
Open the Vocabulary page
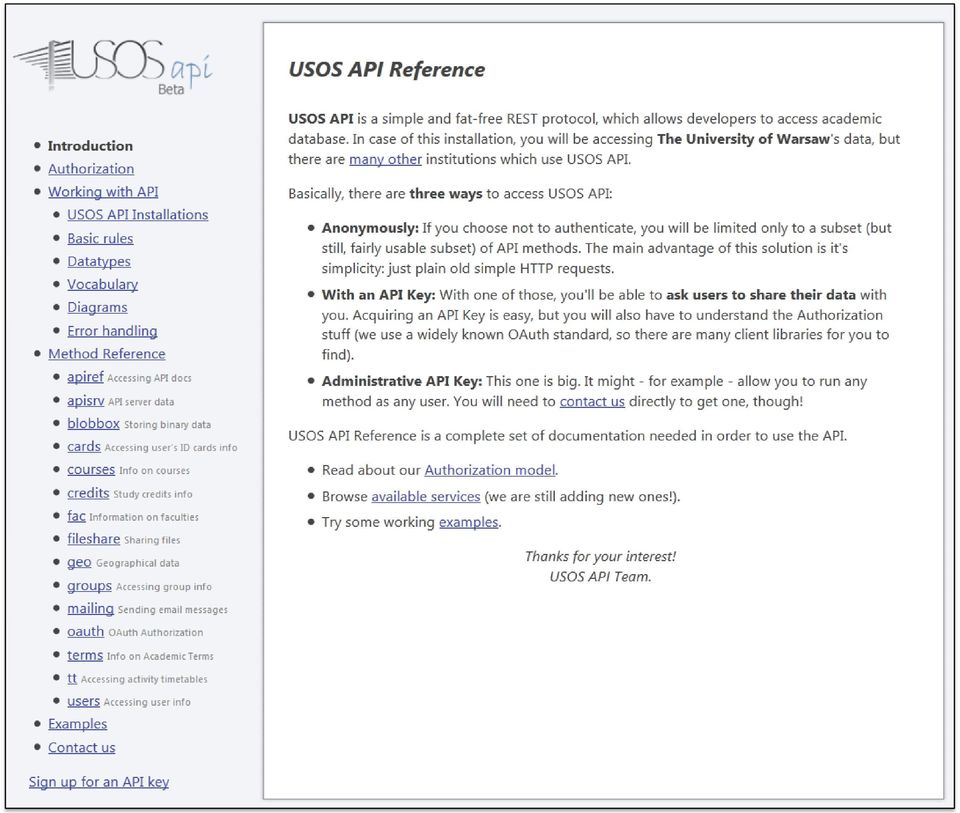[x=102, y=284]
